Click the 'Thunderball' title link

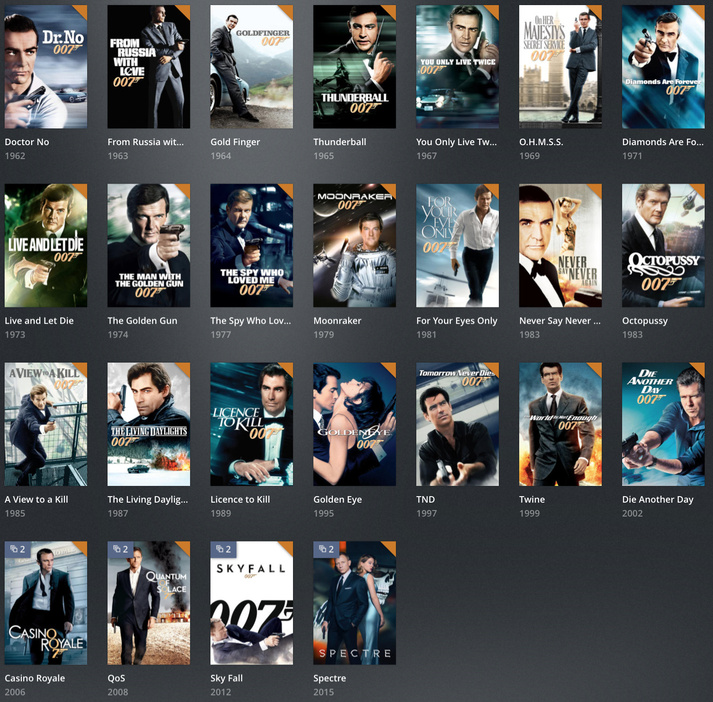[x=340, y=142]
